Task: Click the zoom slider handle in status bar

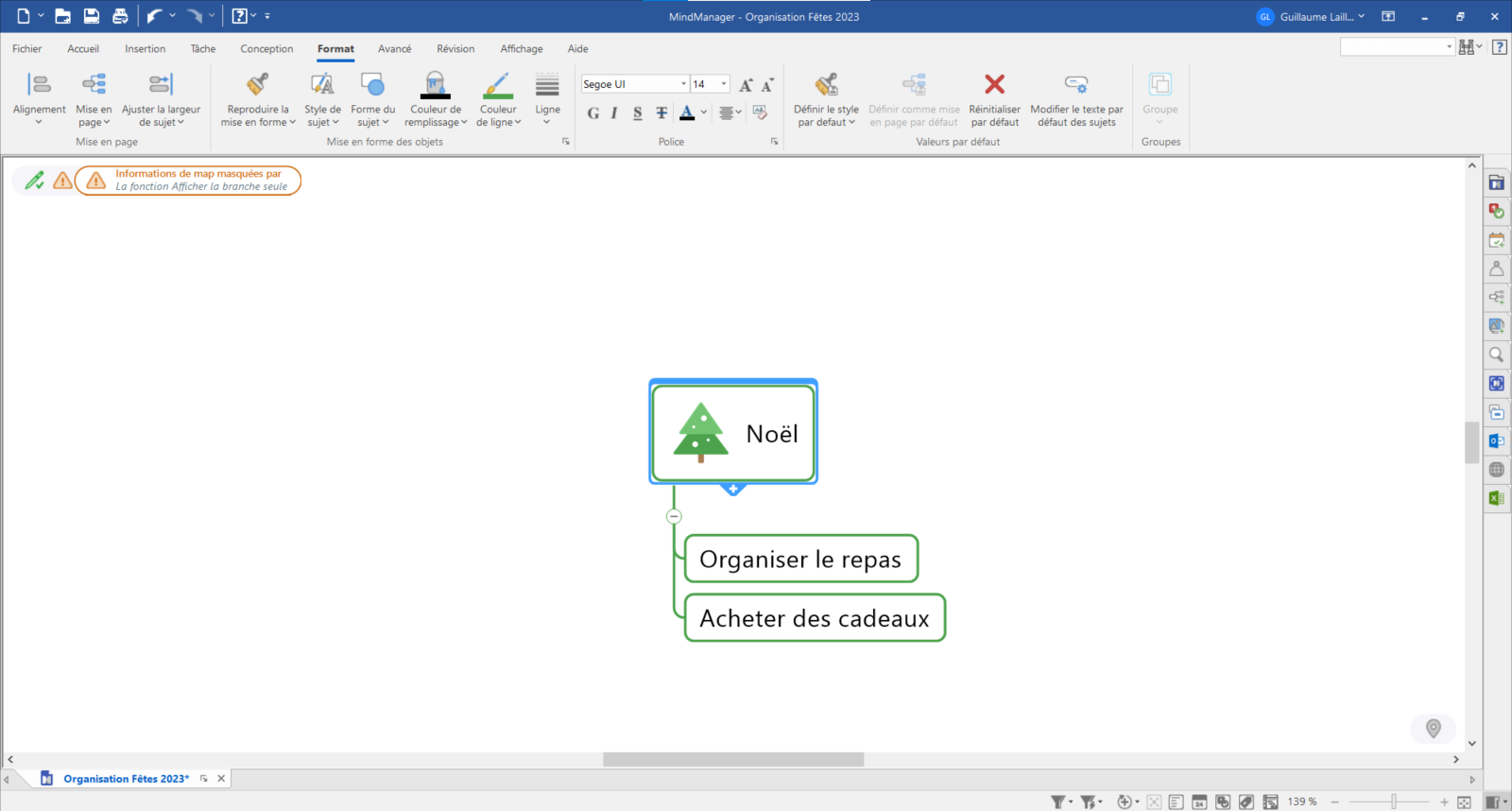Action: 1393,802
